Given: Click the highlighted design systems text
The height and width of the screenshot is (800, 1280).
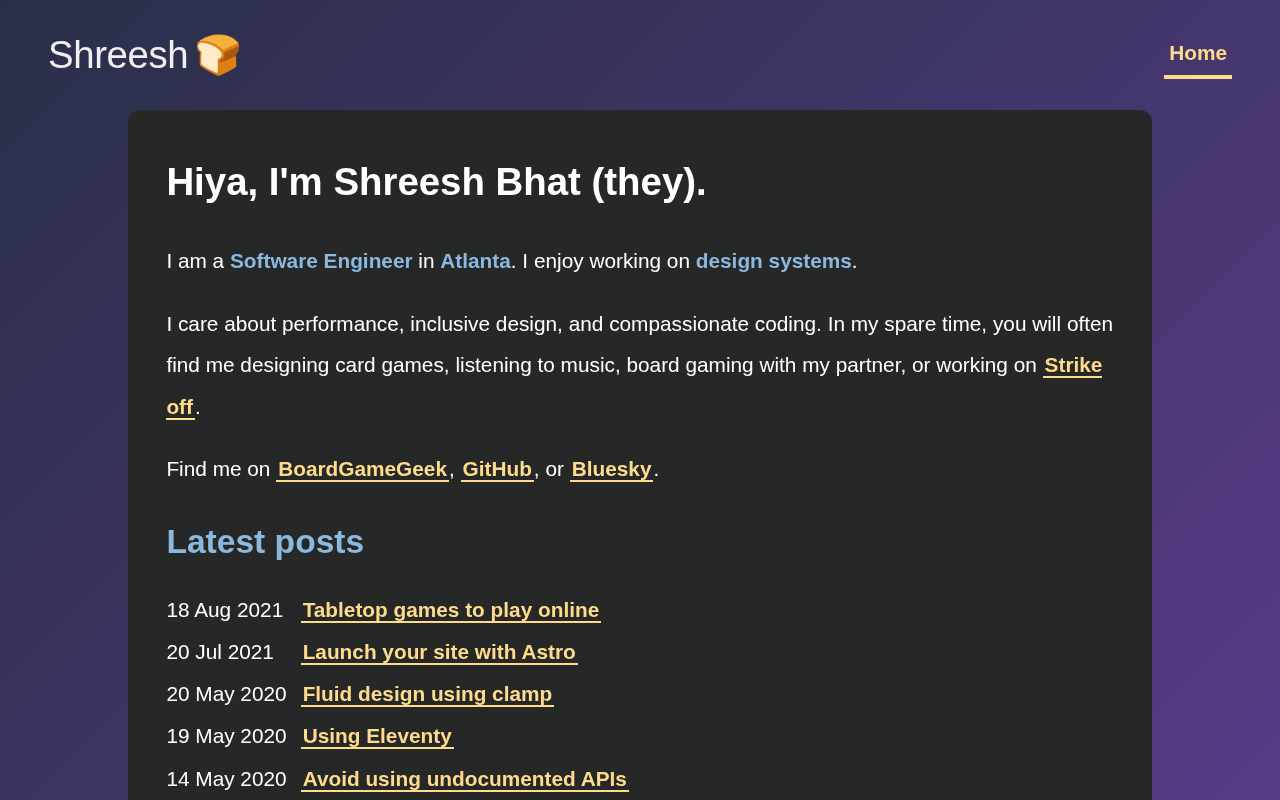Looking at the screenshot, I should 773,261.
